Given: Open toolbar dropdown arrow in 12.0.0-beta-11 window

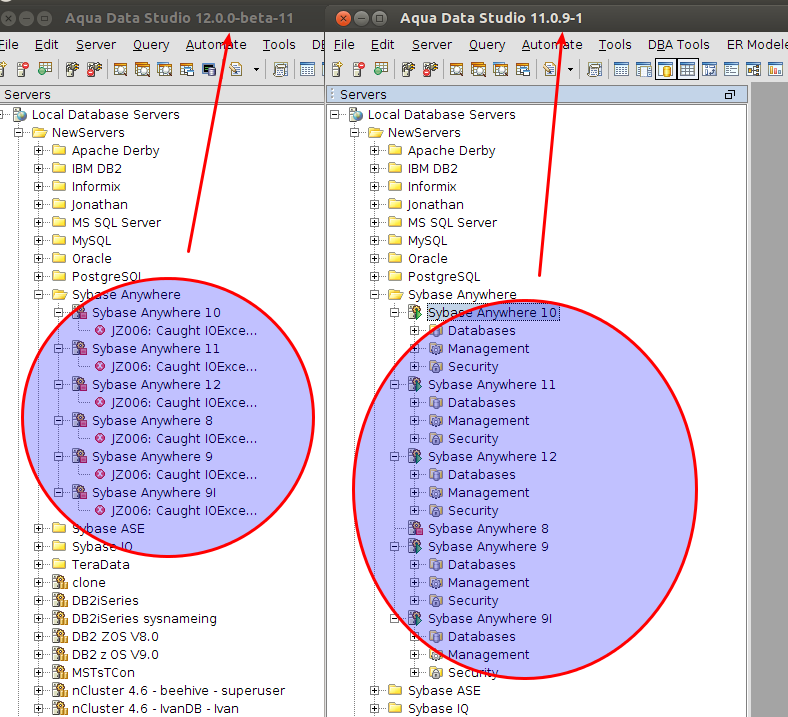Looking at the screenshot, I should pyautogui.click(x=256, y=69).
